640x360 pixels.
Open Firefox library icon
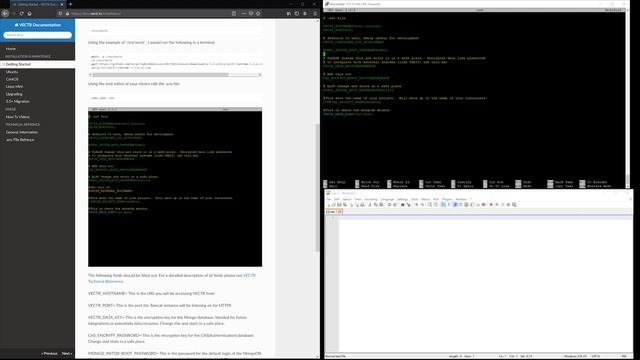[x=289, y=13]
